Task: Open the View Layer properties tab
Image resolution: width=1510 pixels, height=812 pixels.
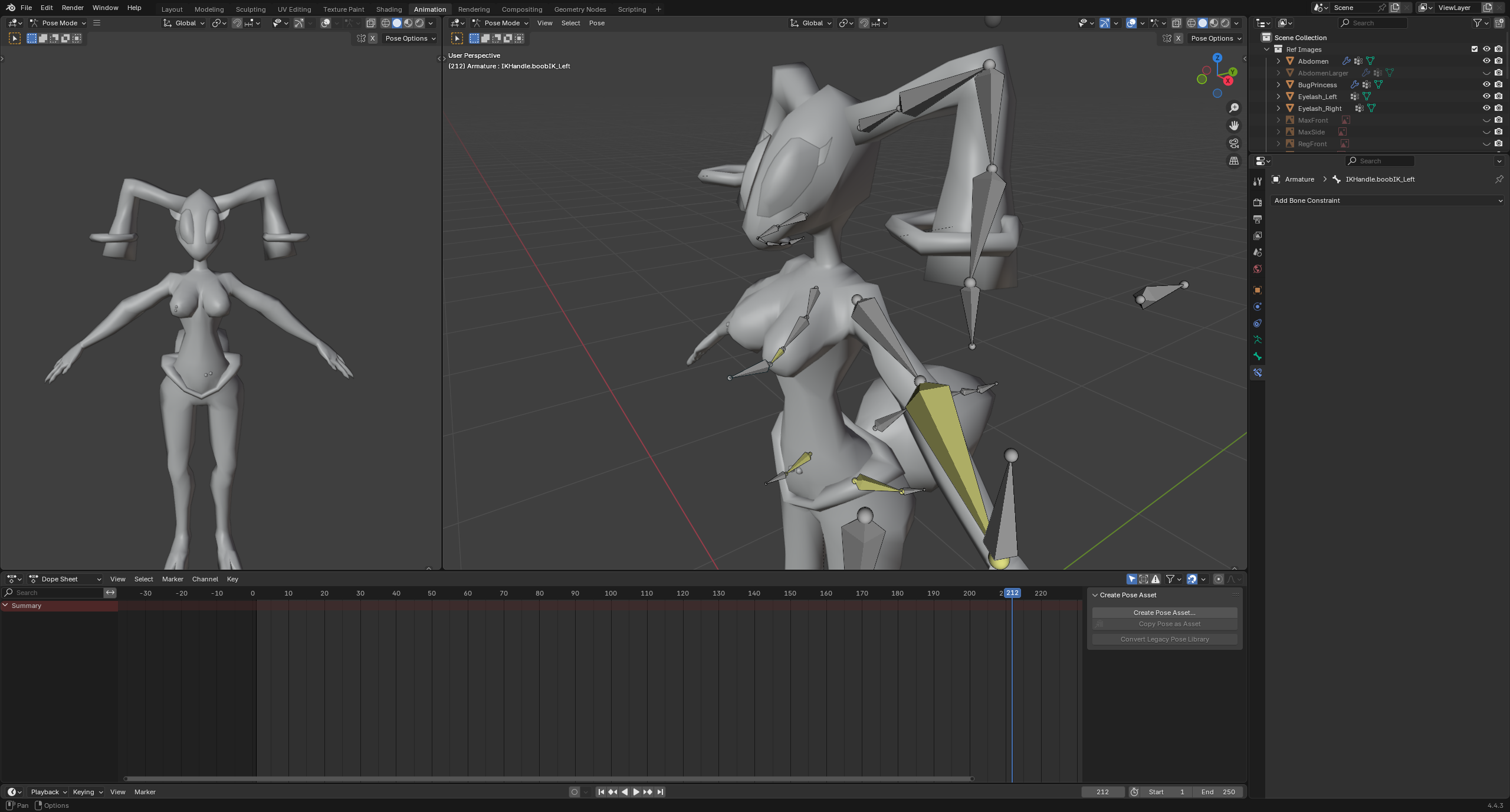Action: tap(1258, 236)
